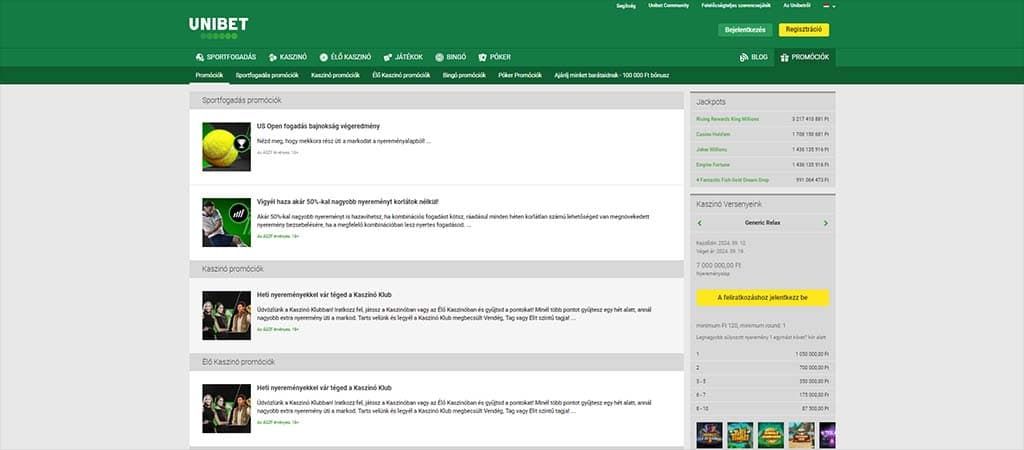Open the Játékok section

[403, 57]
